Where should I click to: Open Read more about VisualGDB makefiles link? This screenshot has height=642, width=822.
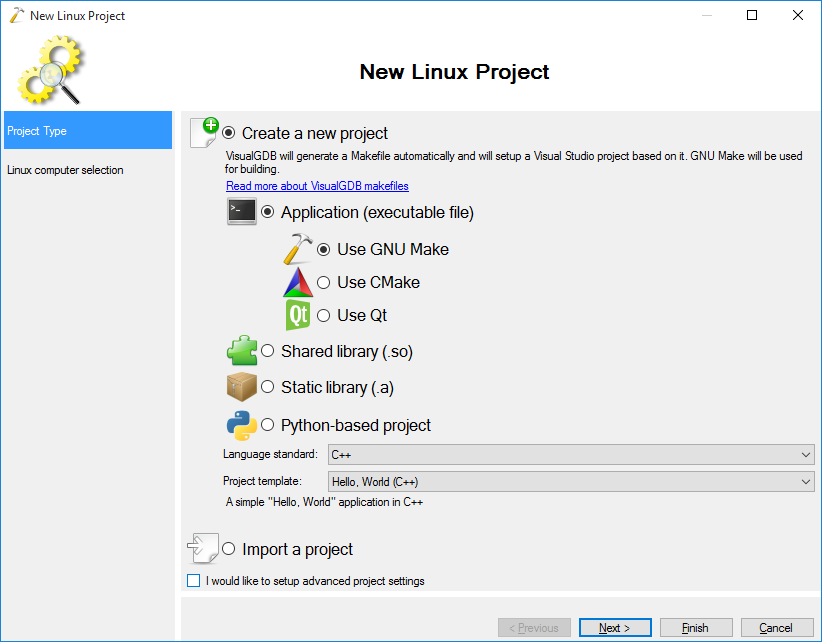coord(317,186)
